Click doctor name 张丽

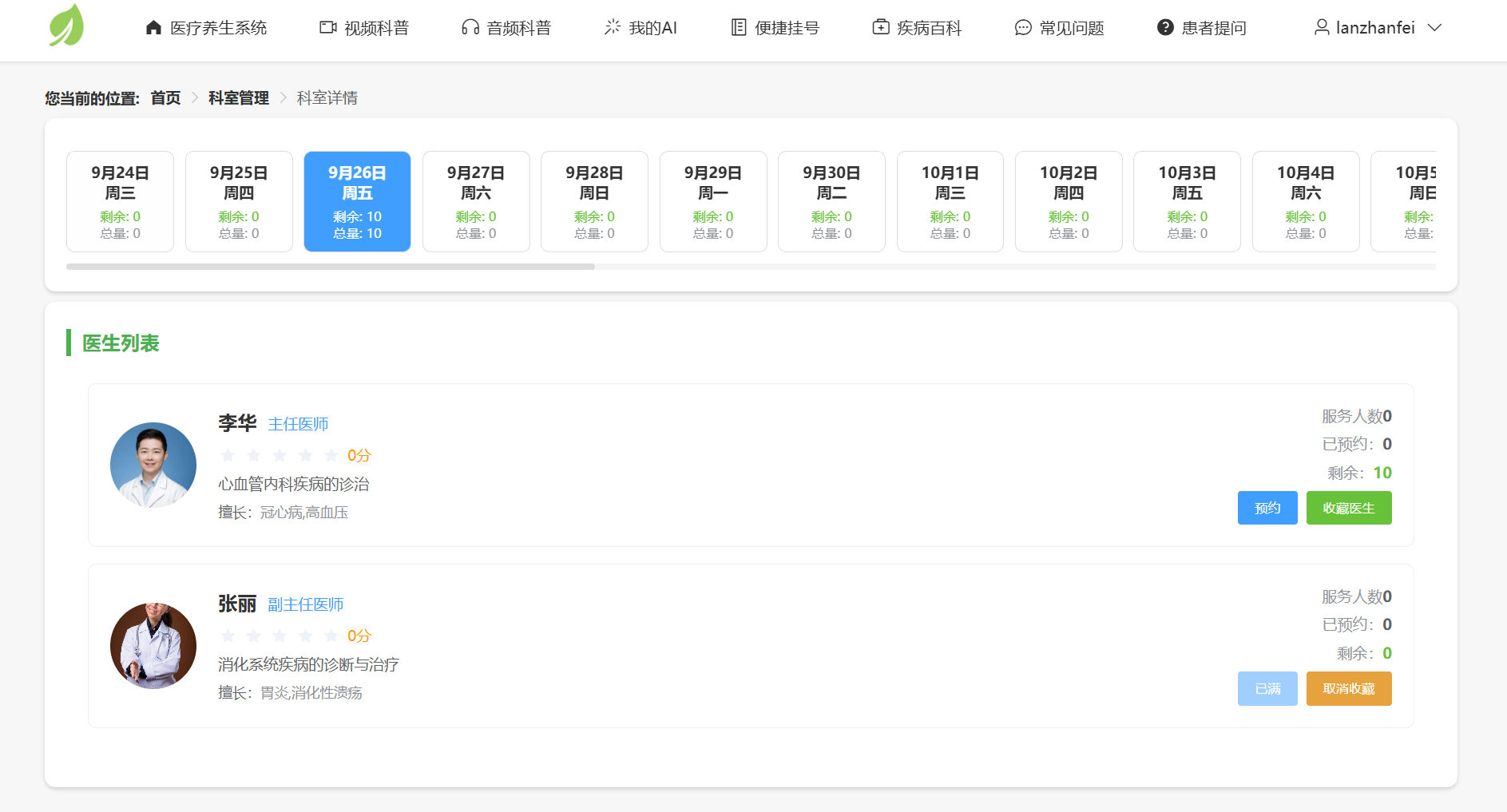point(237,604)
